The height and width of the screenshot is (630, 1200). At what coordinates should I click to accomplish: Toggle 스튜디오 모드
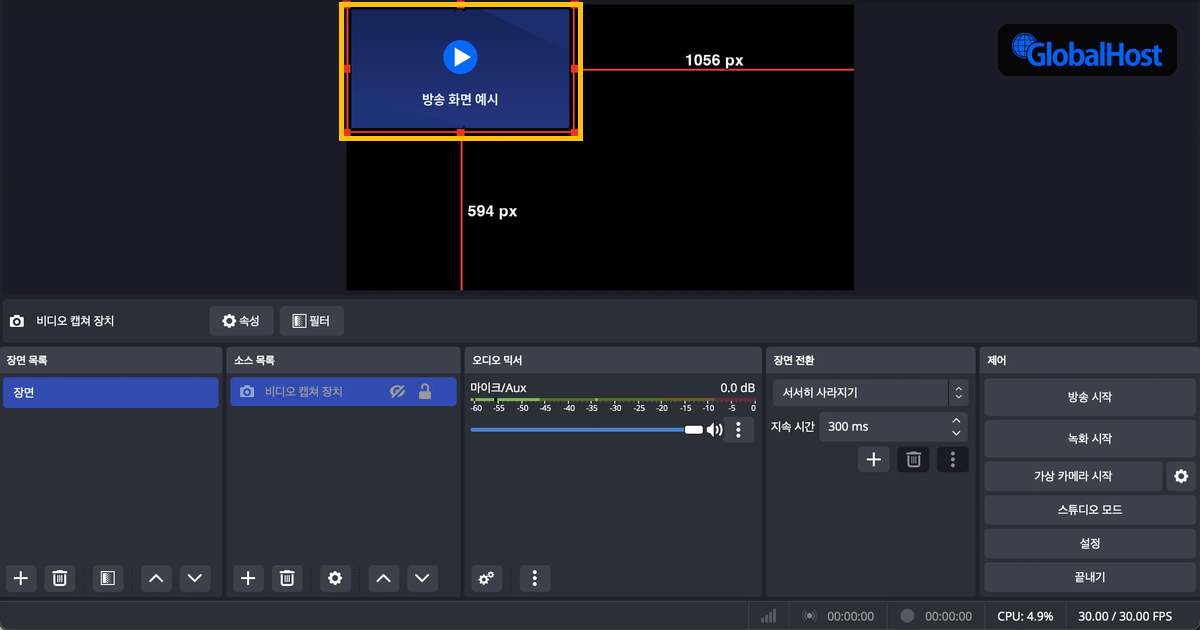coord(1090,510)
